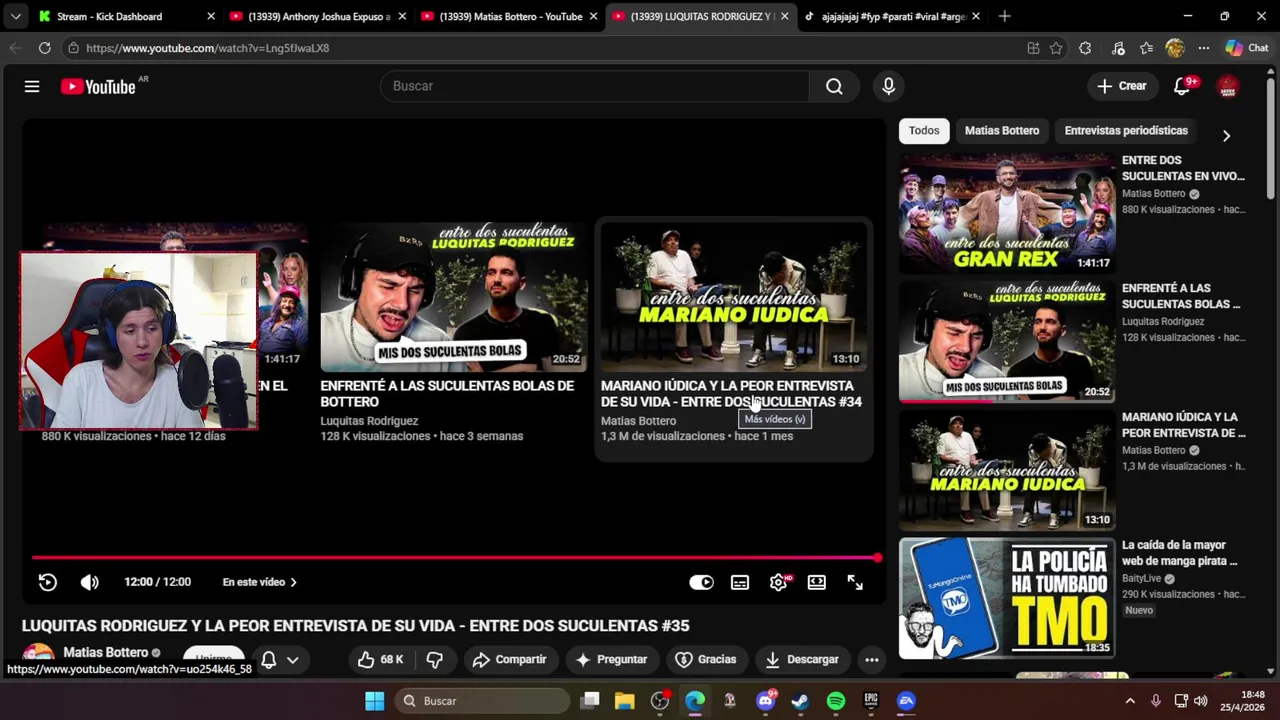Click the Preguntar button

pos(611,660)
